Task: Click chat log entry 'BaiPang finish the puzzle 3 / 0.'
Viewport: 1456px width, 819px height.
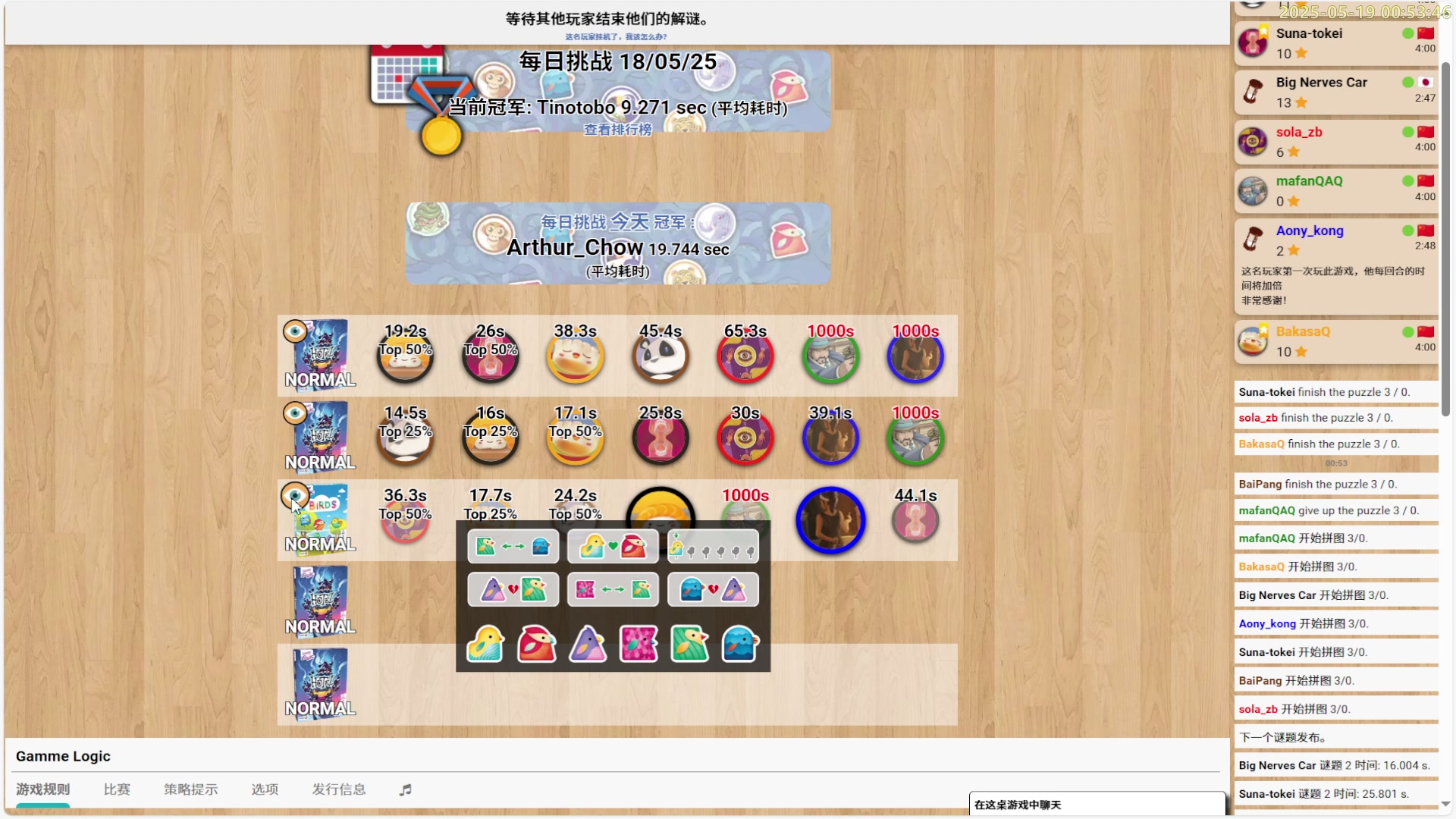Action: [1336, 485]
